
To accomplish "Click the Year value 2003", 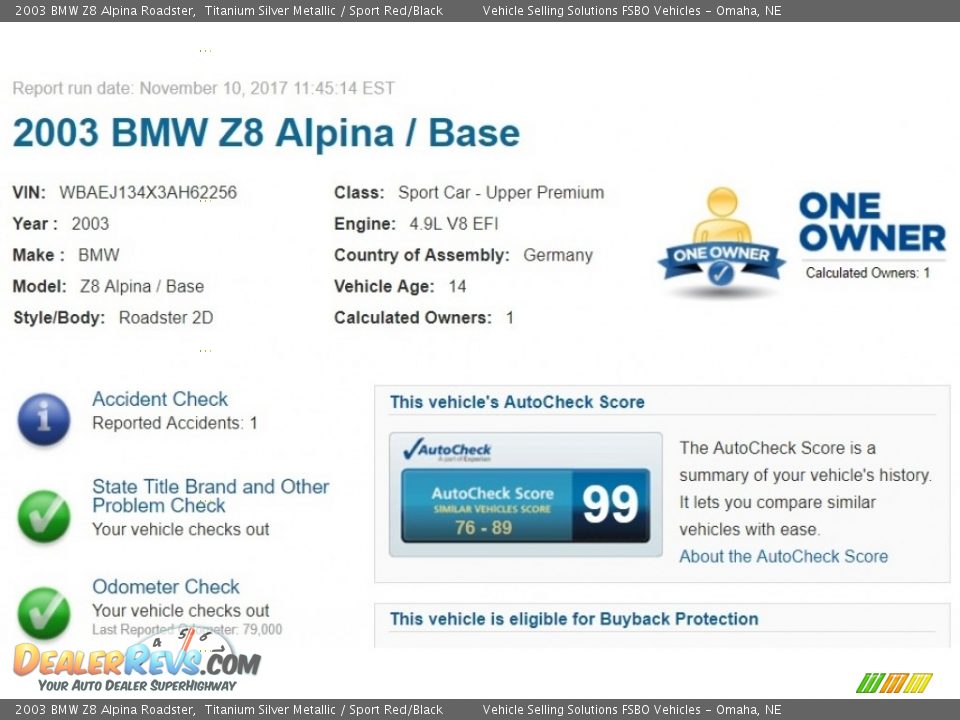I will pos(90,223).
